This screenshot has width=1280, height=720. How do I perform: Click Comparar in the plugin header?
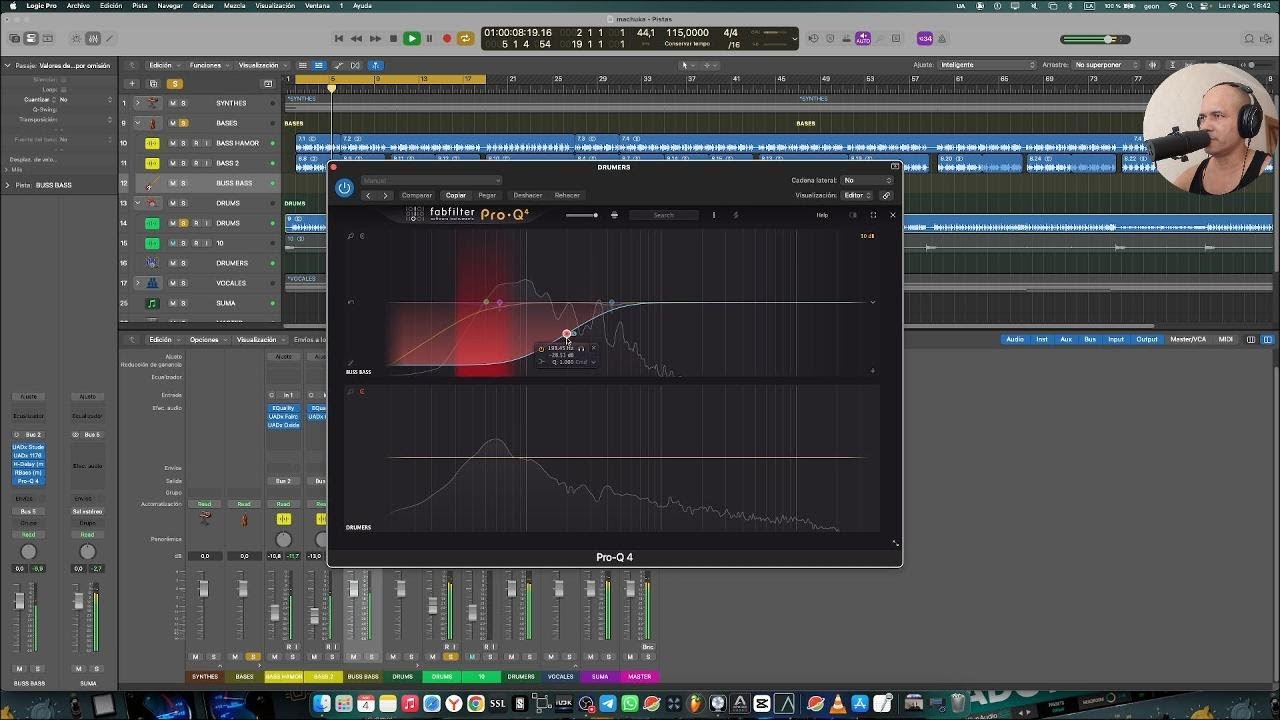(x=417, y=195)
